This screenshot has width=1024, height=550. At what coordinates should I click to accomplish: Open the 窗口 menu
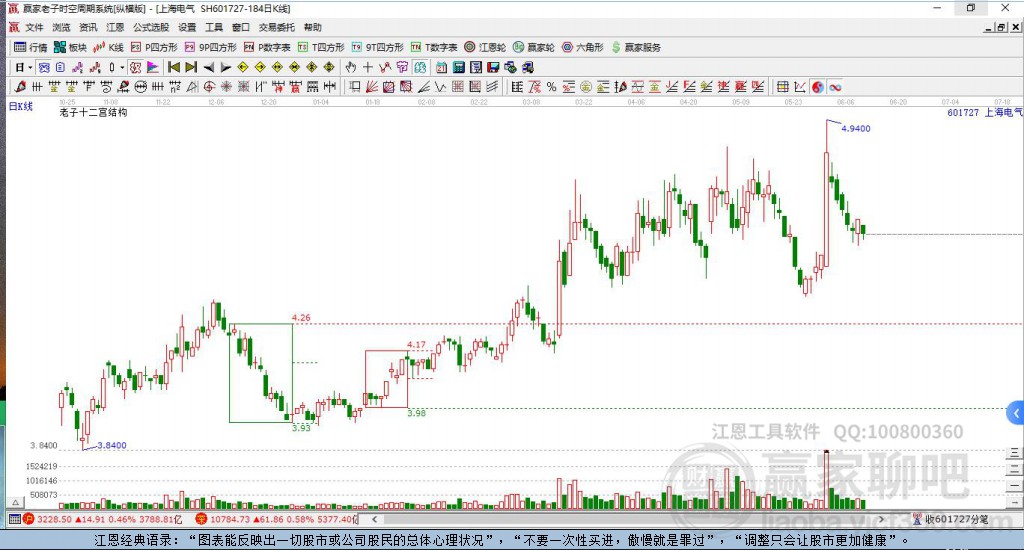(x=240, y=27)
